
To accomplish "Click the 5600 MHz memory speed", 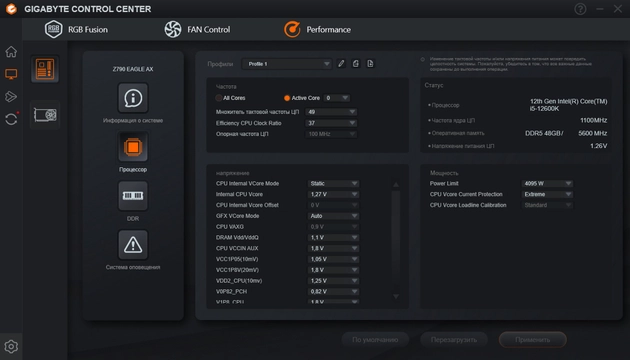I will coord(593,133).
